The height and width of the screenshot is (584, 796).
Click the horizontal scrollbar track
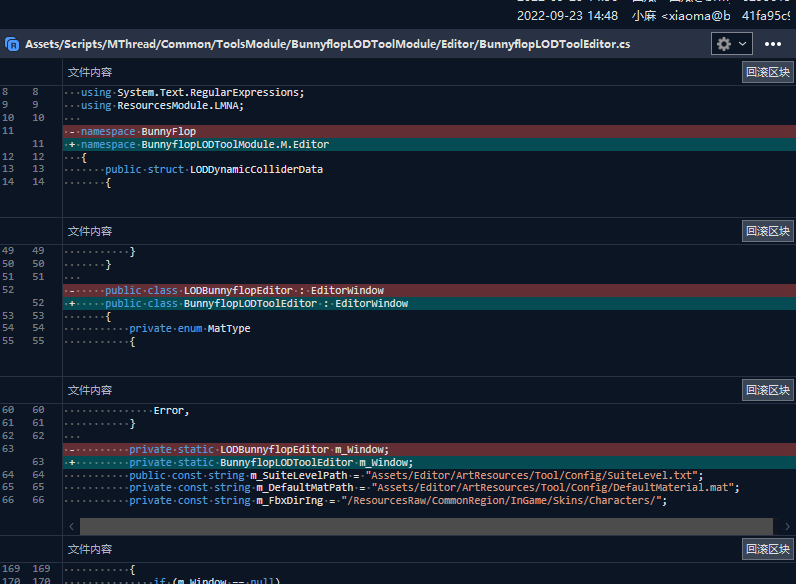[425, 526]
